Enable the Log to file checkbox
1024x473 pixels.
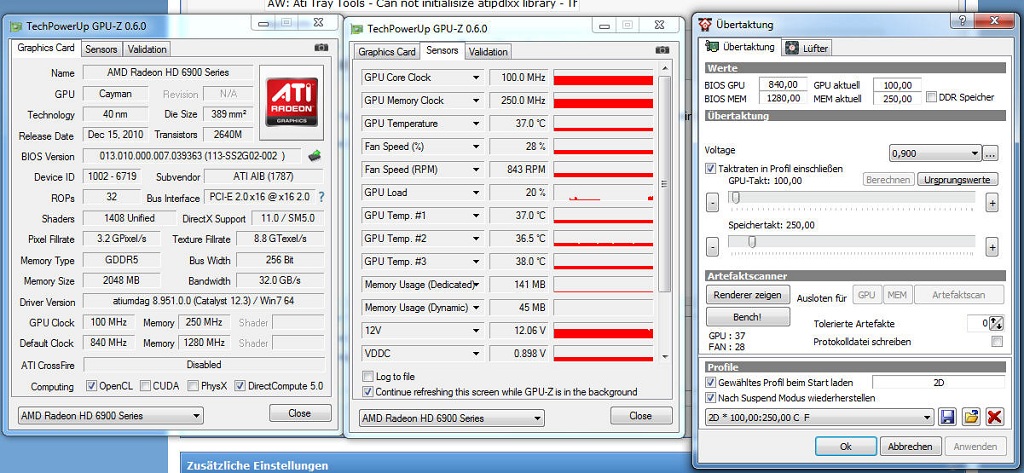click(368, 377)
